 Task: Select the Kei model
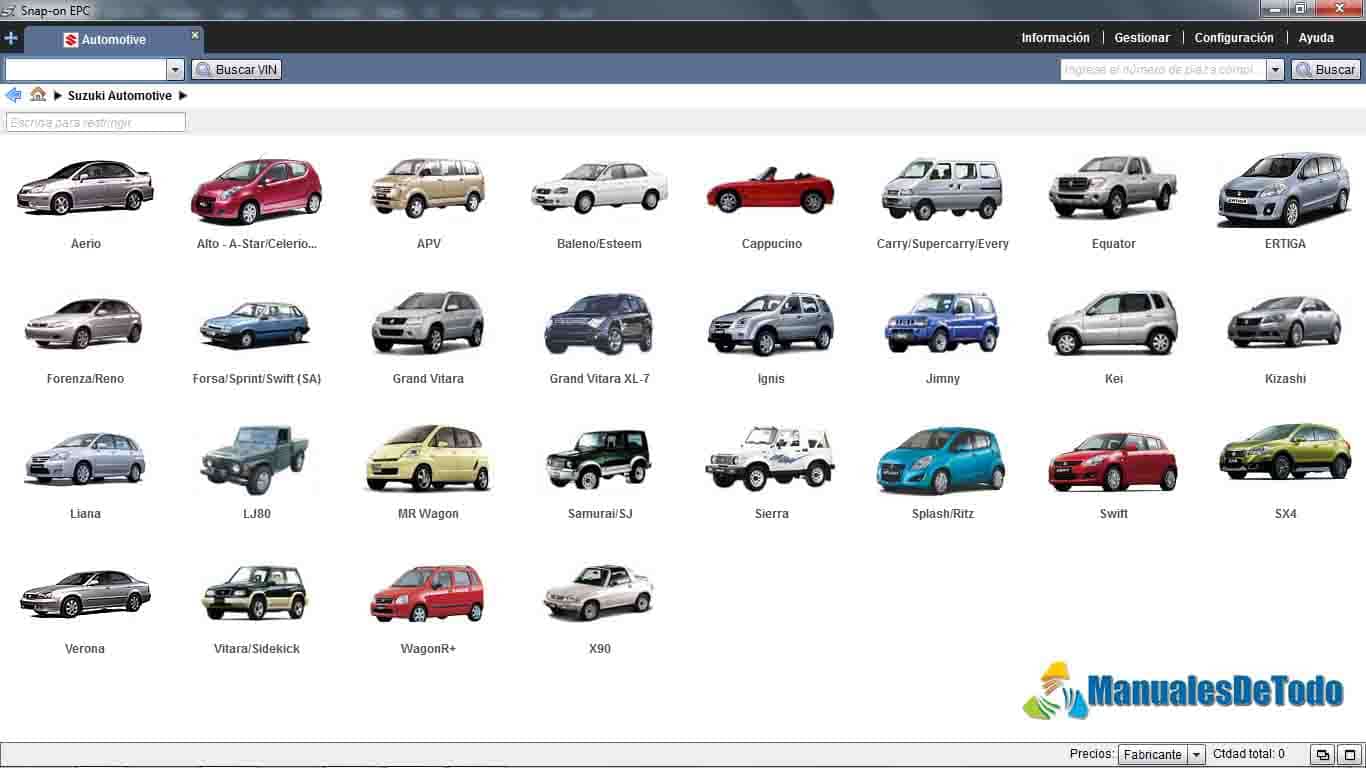pos(1113,337)
